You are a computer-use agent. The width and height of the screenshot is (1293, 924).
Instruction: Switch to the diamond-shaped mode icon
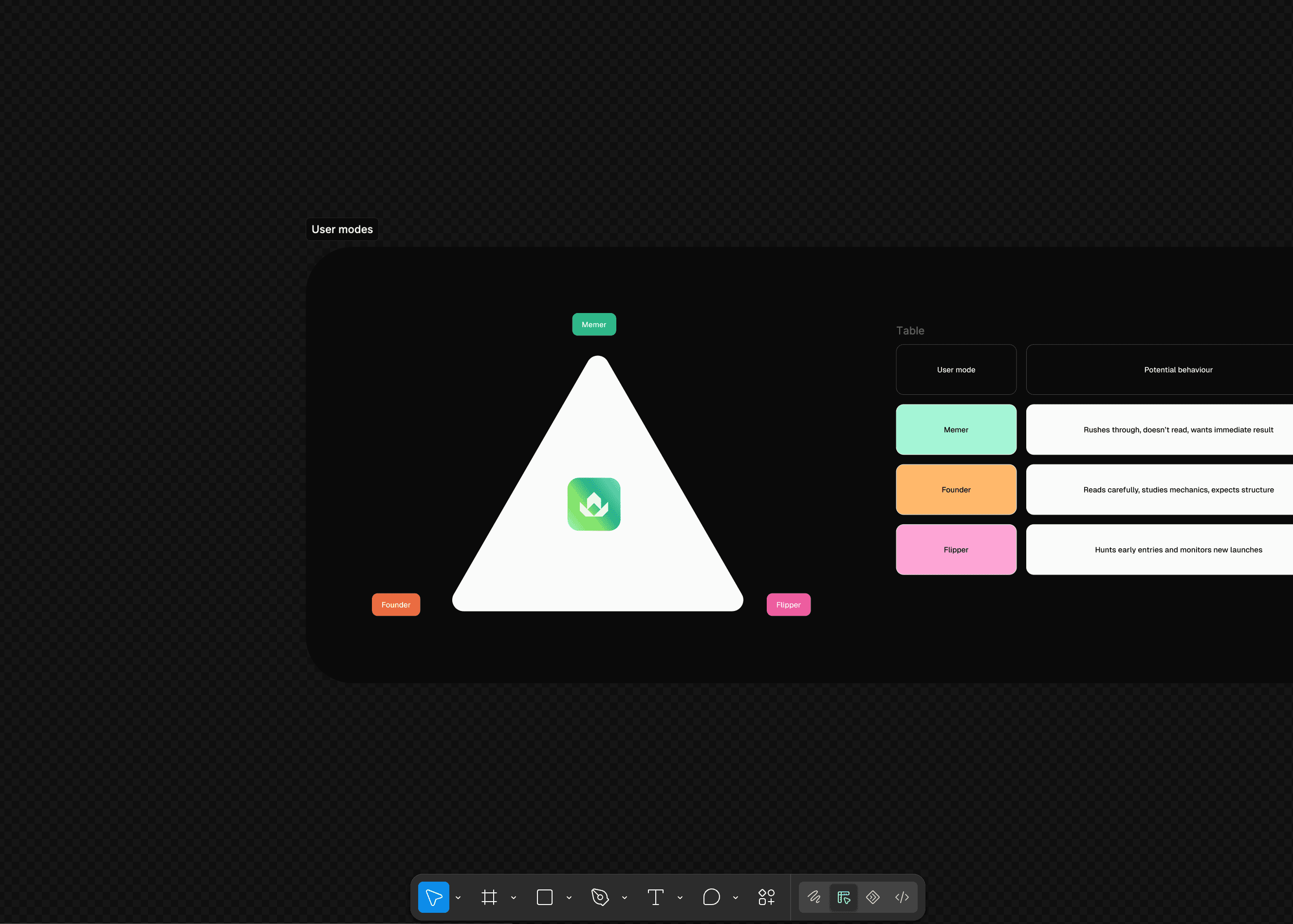coord(872,897)
